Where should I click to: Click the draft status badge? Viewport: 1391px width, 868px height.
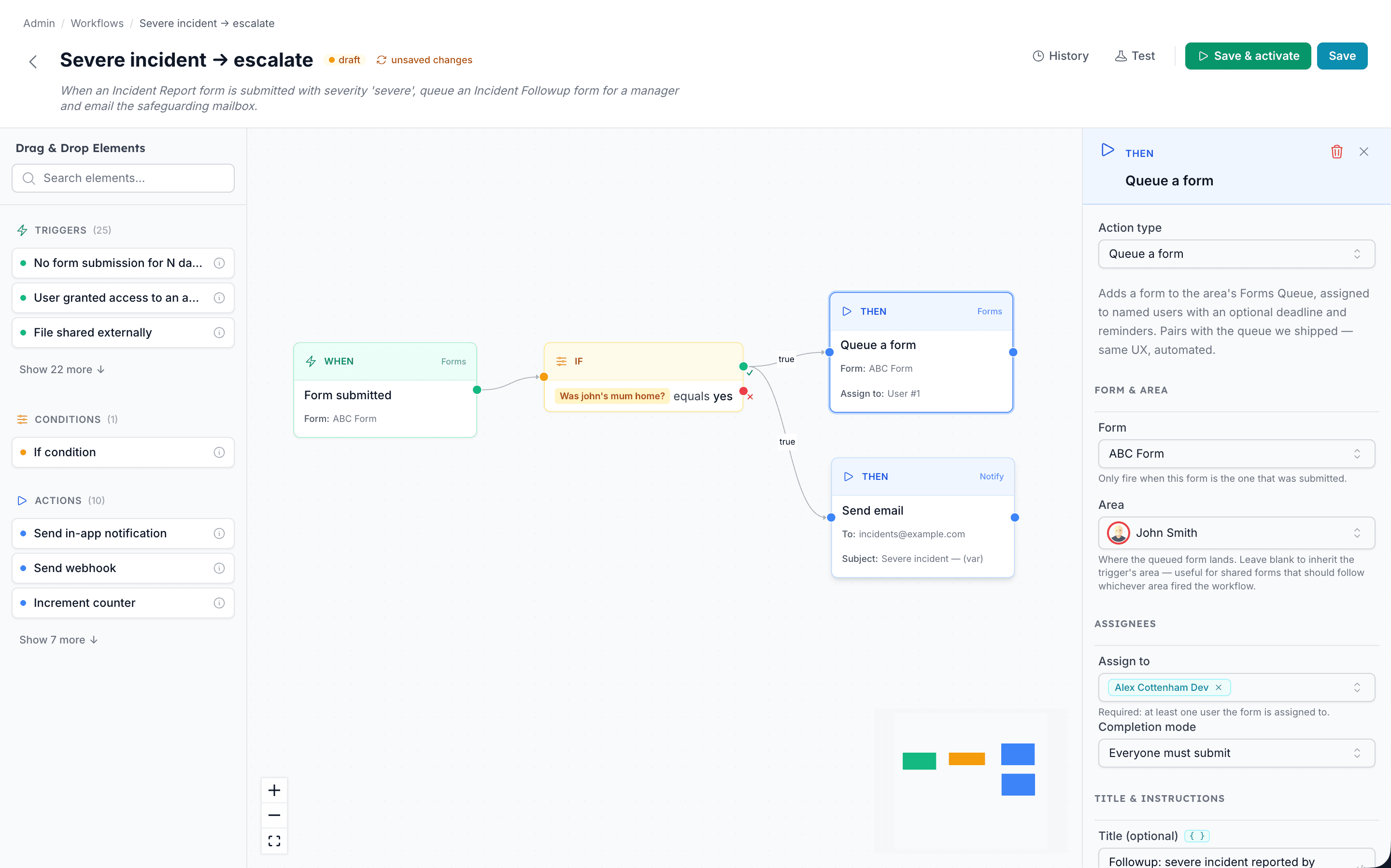(344, 60)
